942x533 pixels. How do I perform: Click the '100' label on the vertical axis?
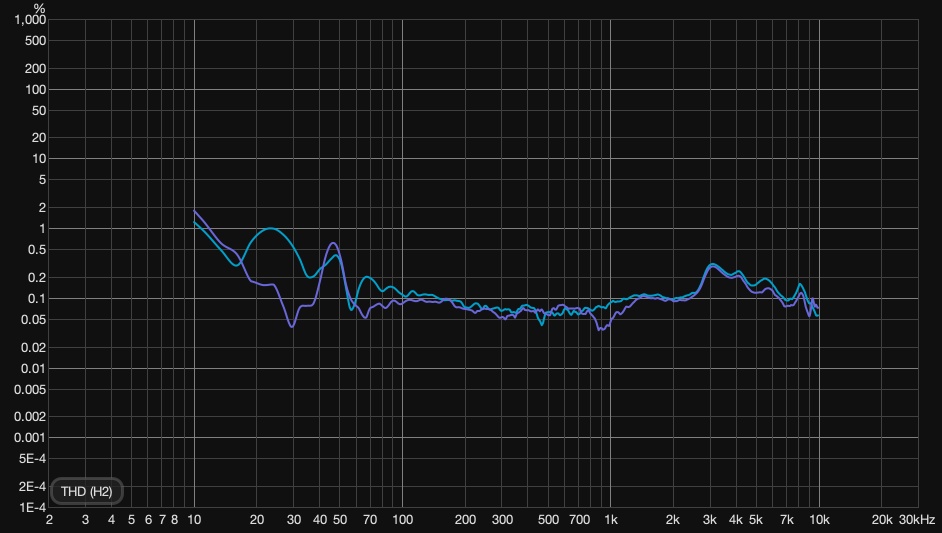click(35, 90)
